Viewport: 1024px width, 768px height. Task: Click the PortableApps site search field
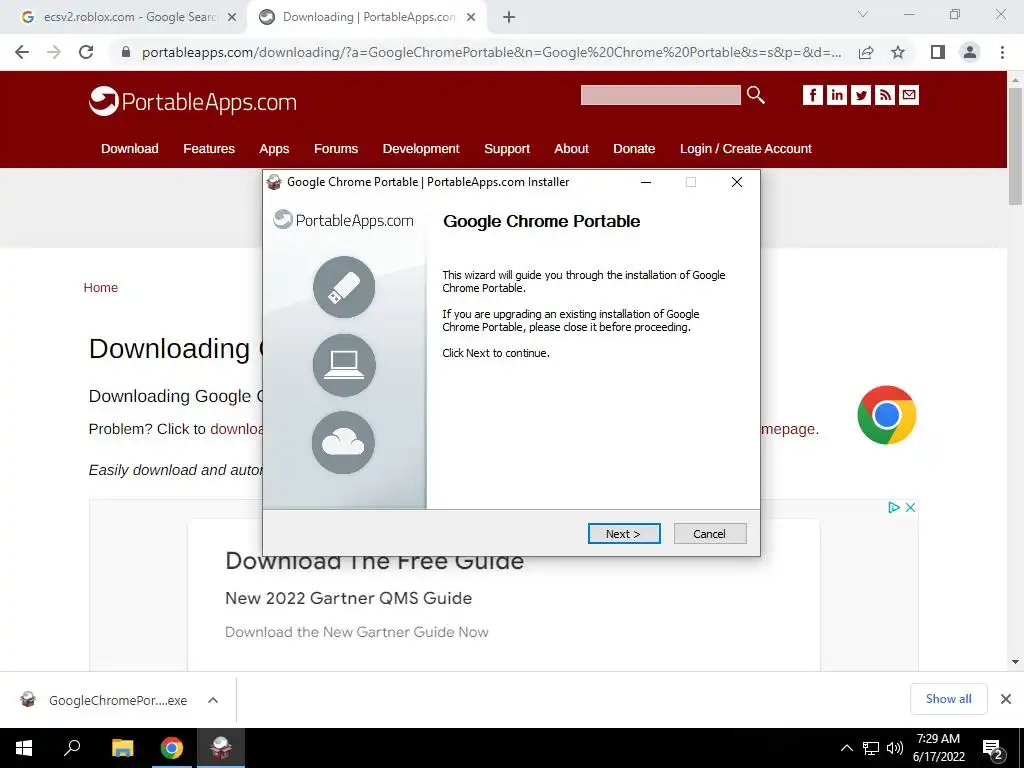pyautogui.click(x=661, y=95)
